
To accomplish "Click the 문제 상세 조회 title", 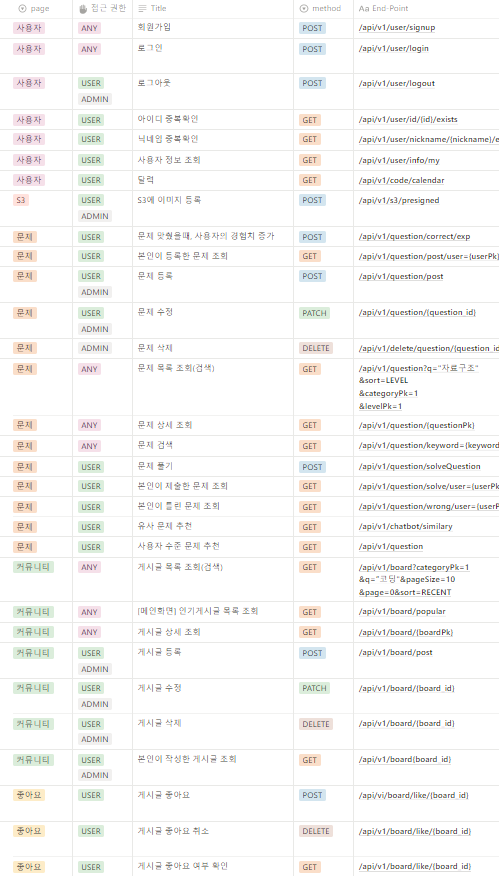I will pyautogui.click(x=165, y=425).
